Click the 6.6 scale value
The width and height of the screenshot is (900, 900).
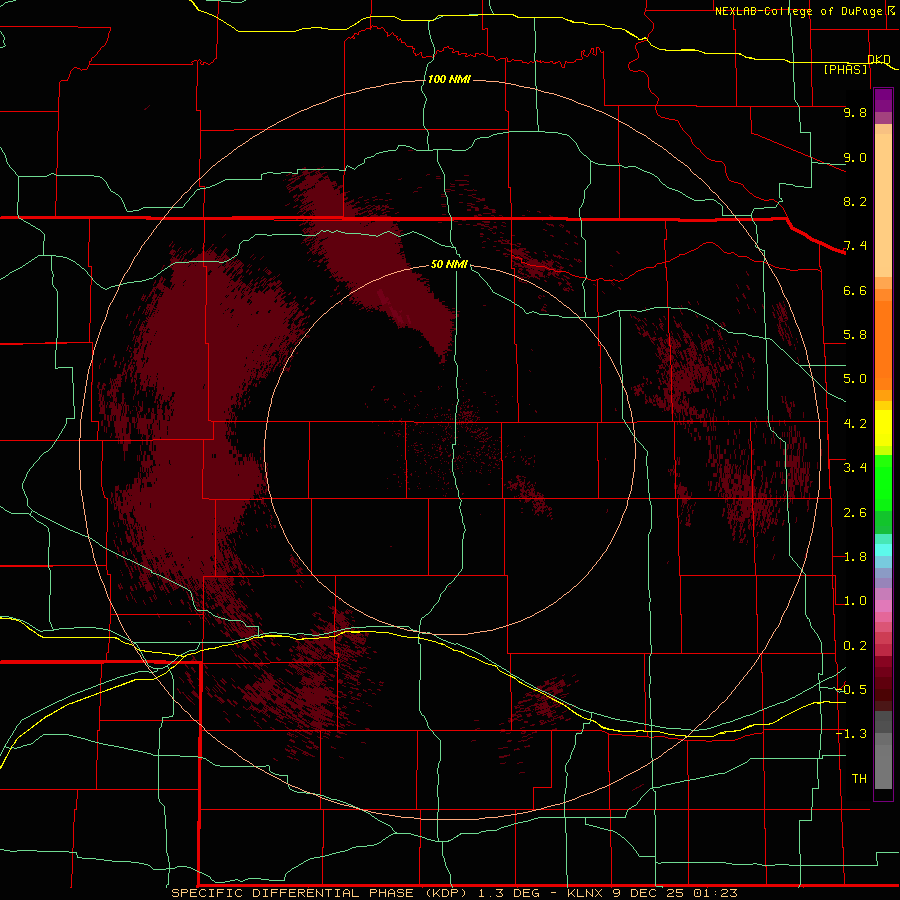855,290
